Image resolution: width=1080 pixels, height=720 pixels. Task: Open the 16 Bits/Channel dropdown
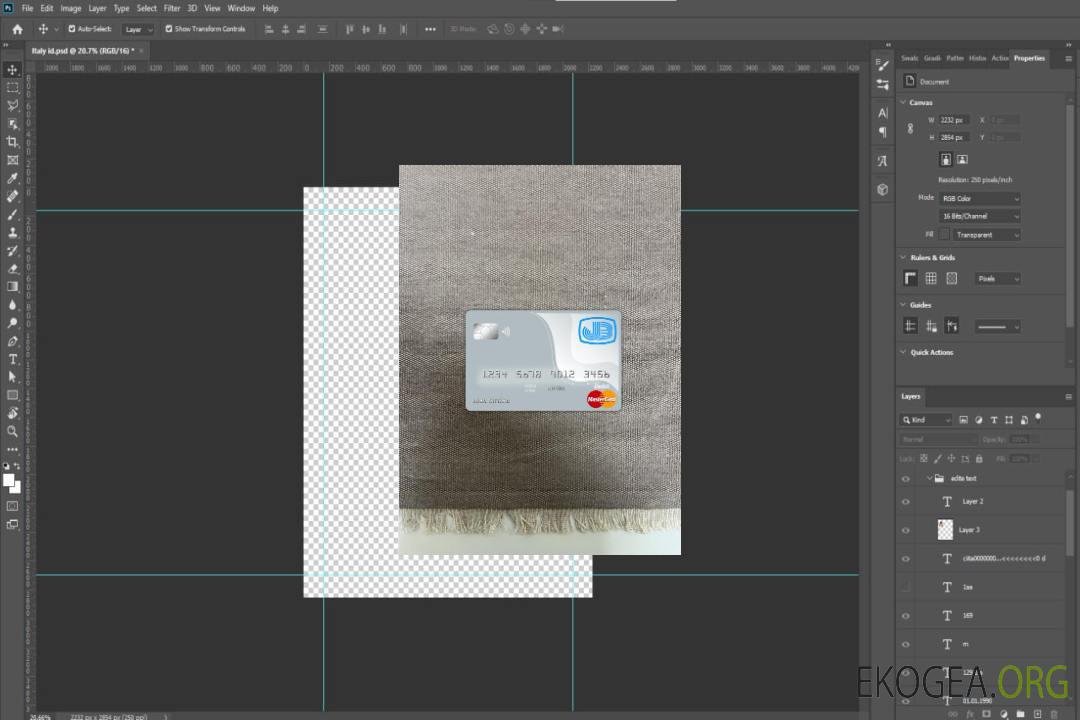coord(979,216)
